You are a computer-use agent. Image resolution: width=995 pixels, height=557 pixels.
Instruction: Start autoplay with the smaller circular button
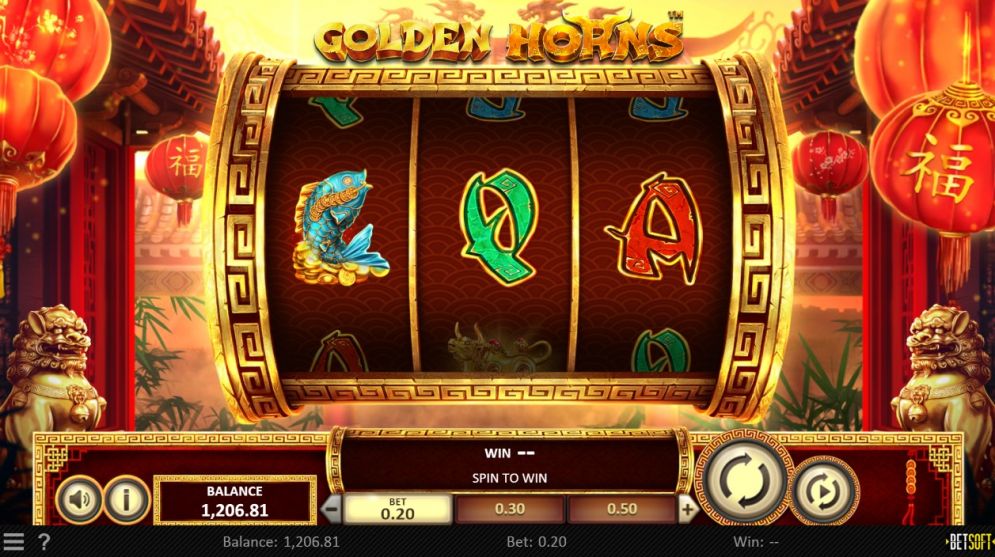[825, 491]
